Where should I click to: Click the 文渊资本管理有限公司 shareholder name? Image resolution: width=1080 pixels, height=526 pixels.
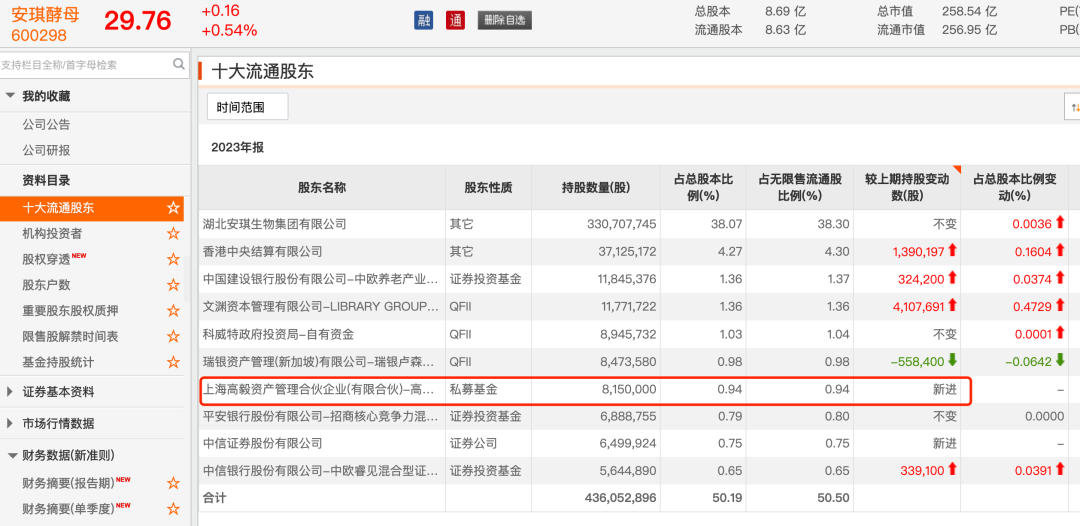tap(320, 306)
